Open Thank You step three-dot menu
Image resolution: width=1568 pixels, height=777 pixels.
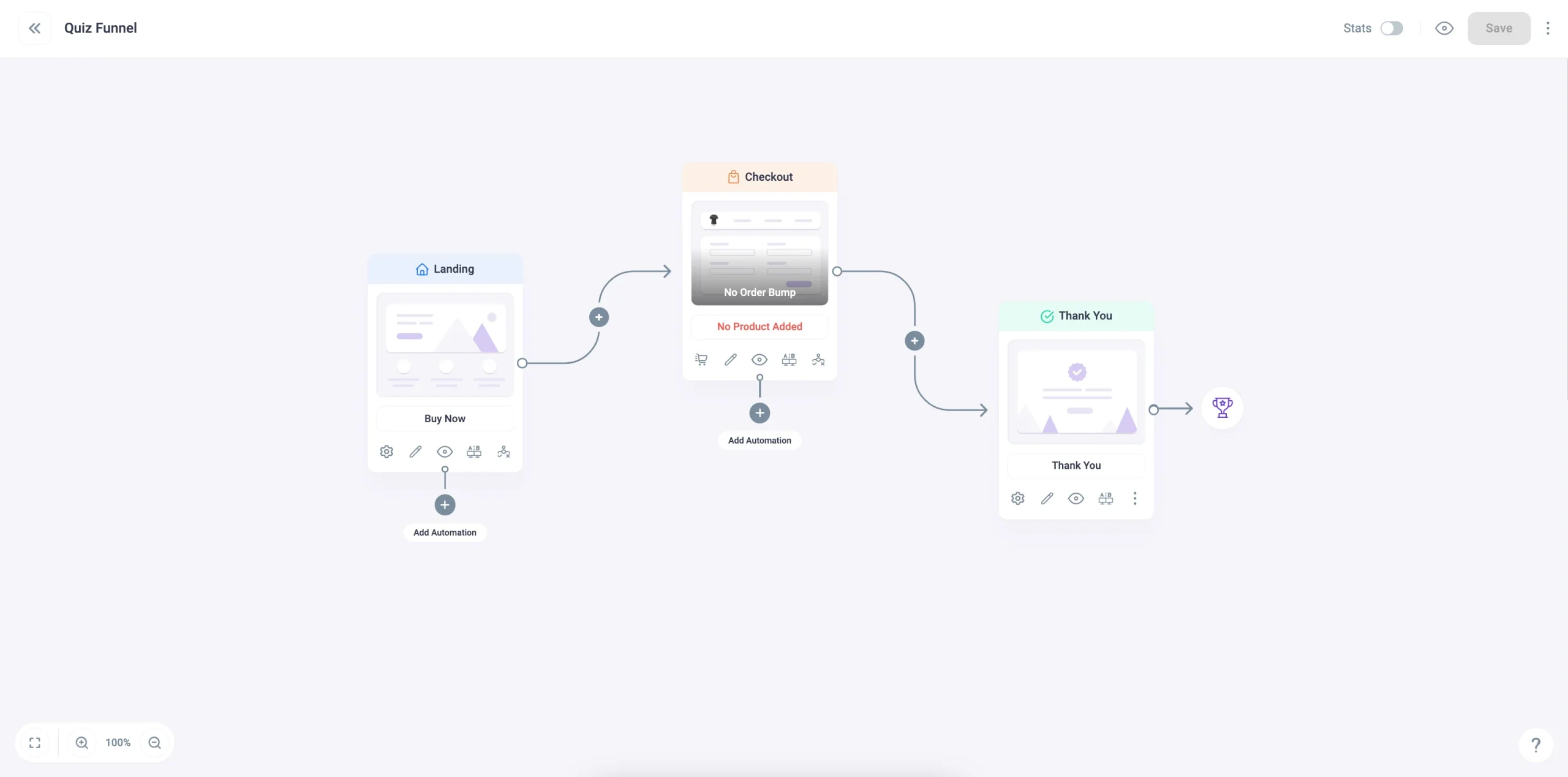click(1135, 498)
